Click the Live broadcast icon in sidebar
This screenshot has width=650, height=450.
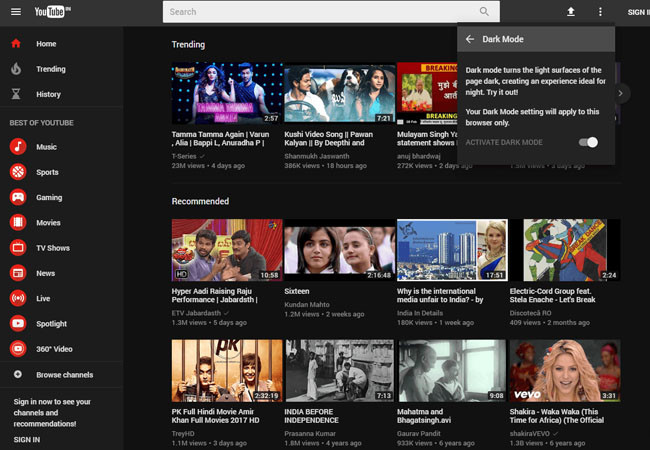click(18, 298)
